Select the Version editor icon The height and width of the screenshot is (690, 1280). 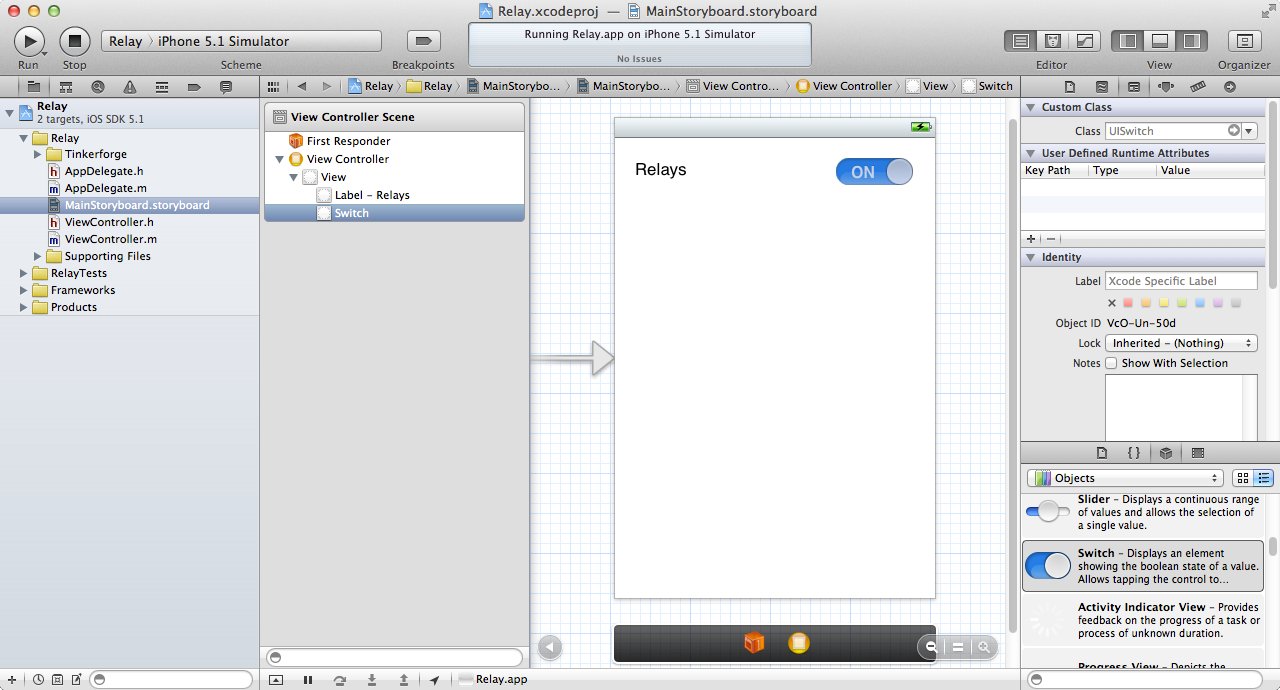pyautogui.click(x=1084, y=41)
